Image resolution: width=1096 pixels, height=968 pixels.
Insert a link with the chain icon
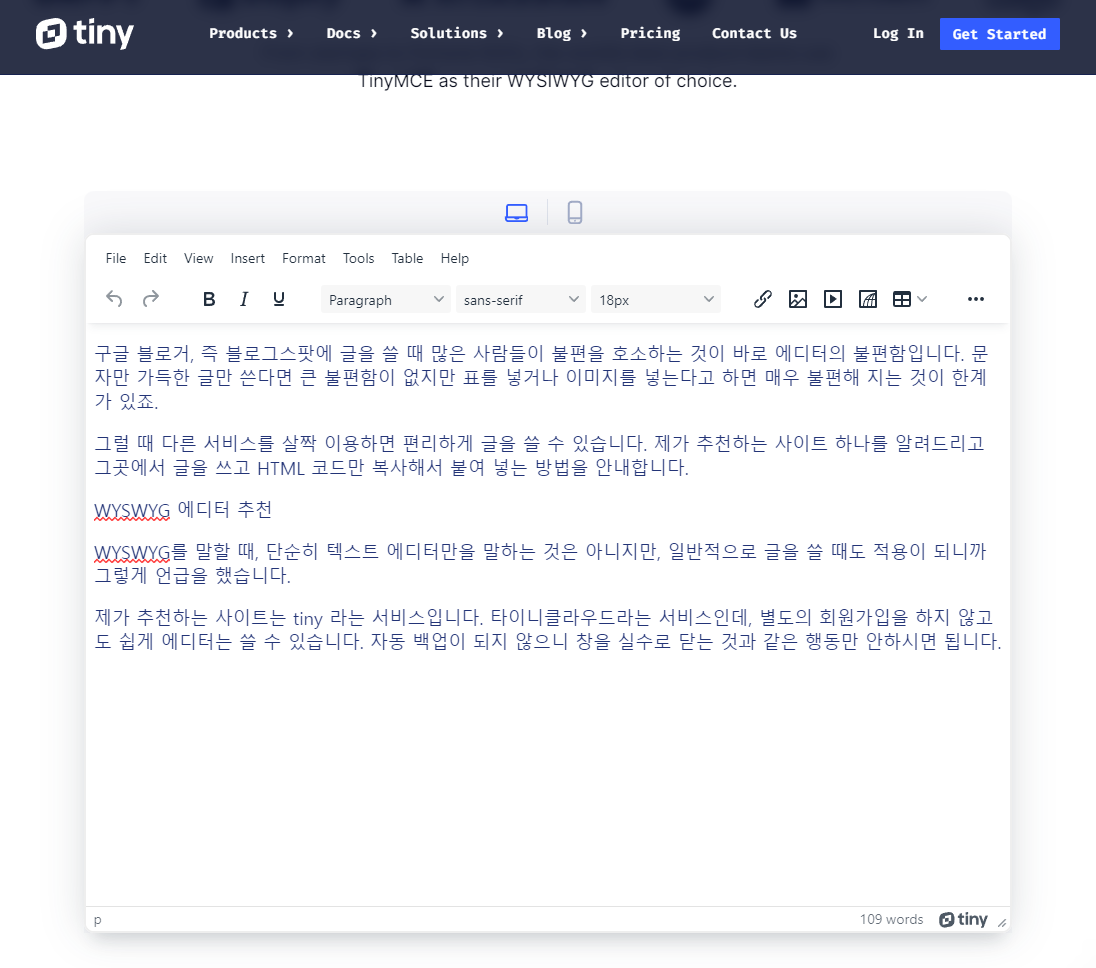(x=763, y=299)
